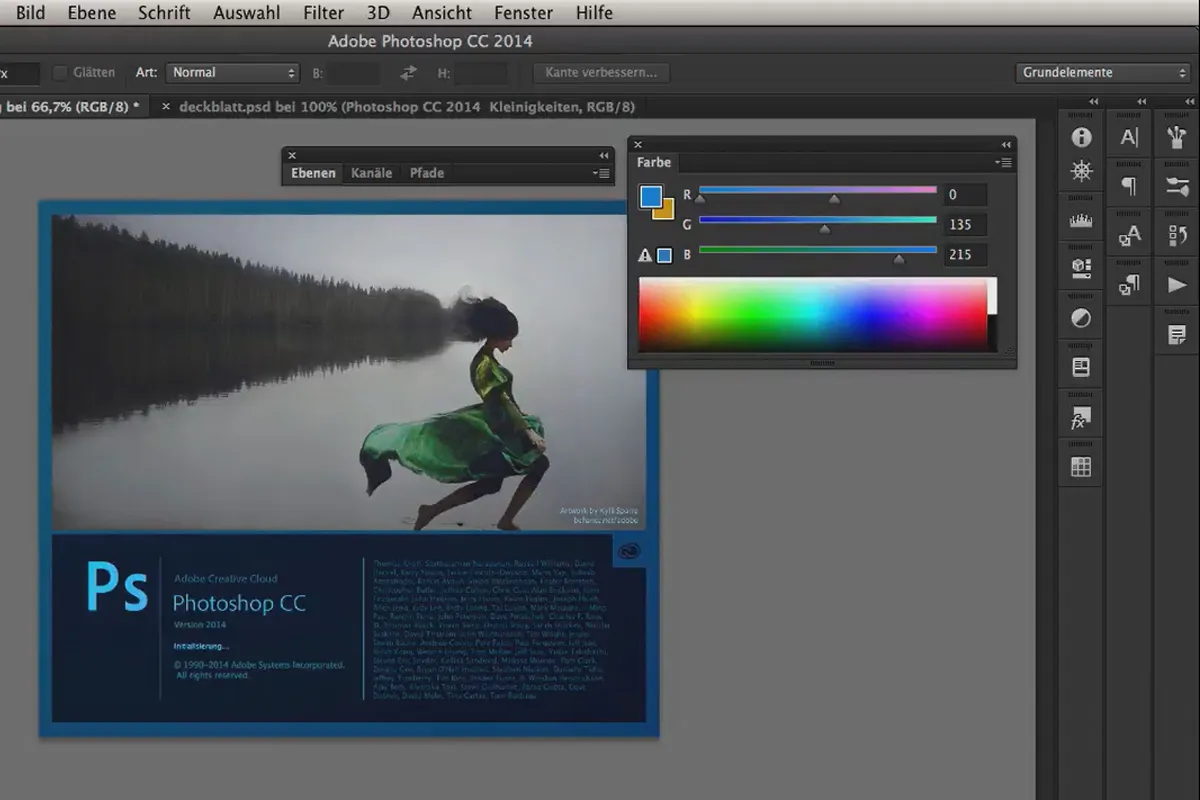Open the Swatches grid panel icon

pyautogui.click(x=1081, y=467)
